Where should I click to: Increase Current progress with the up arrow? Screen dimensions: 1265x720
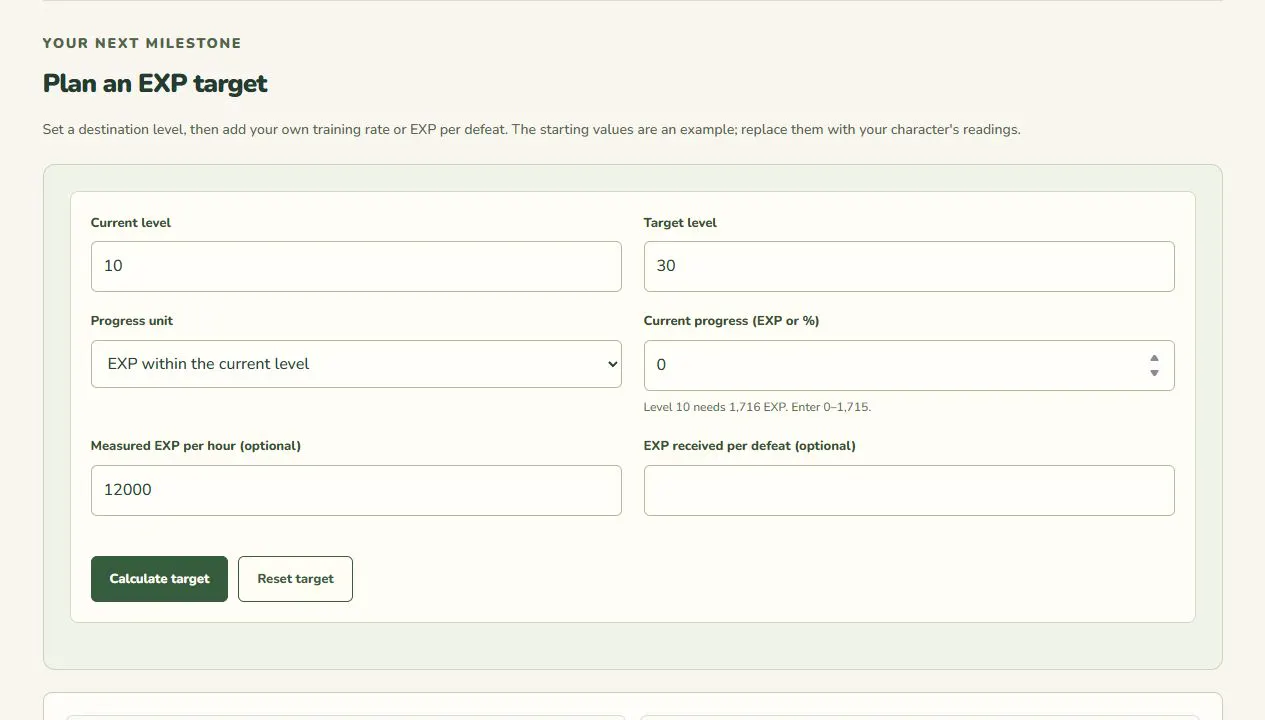[x=1154, y=357]
